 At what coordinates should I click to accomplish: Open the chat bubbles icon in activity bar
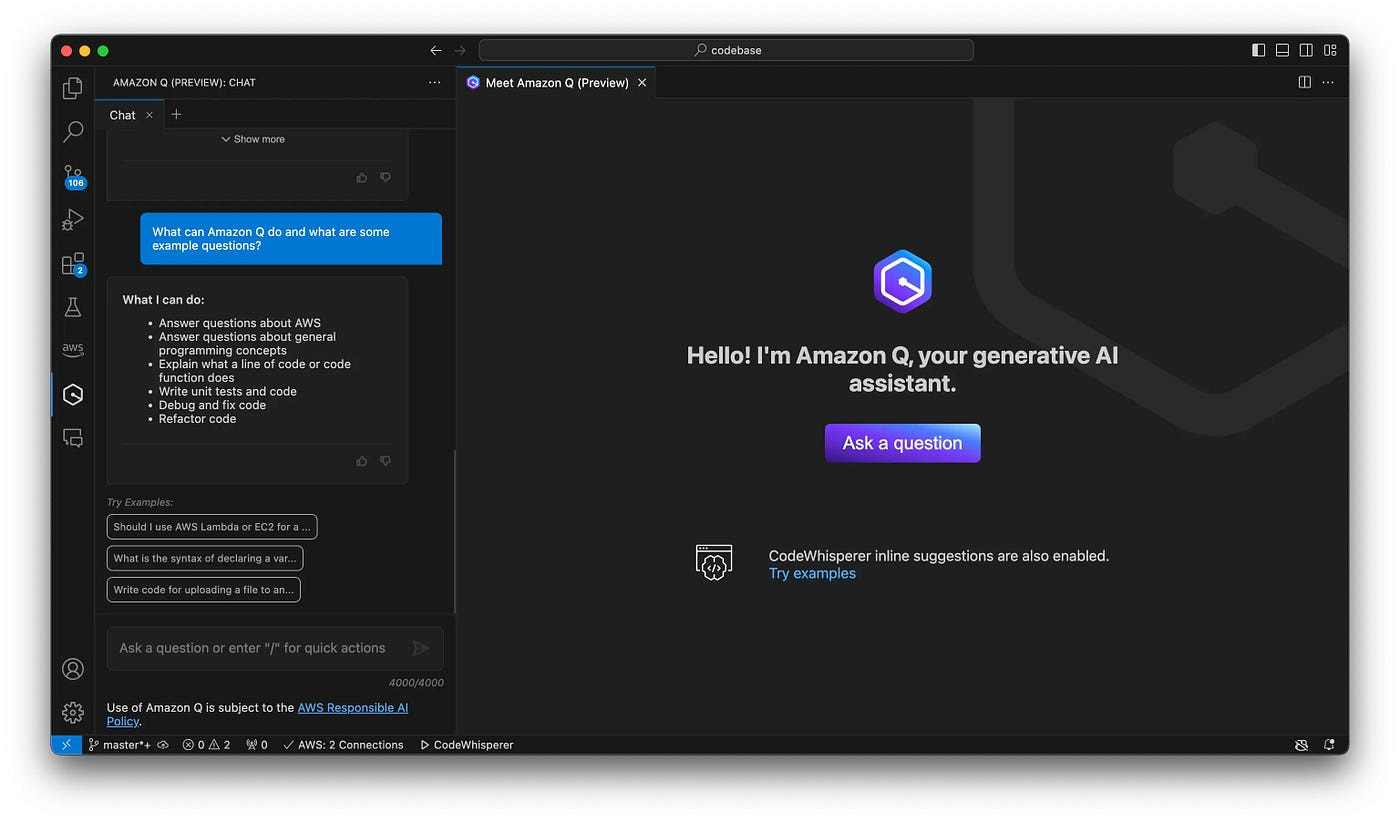click(73, 438)
